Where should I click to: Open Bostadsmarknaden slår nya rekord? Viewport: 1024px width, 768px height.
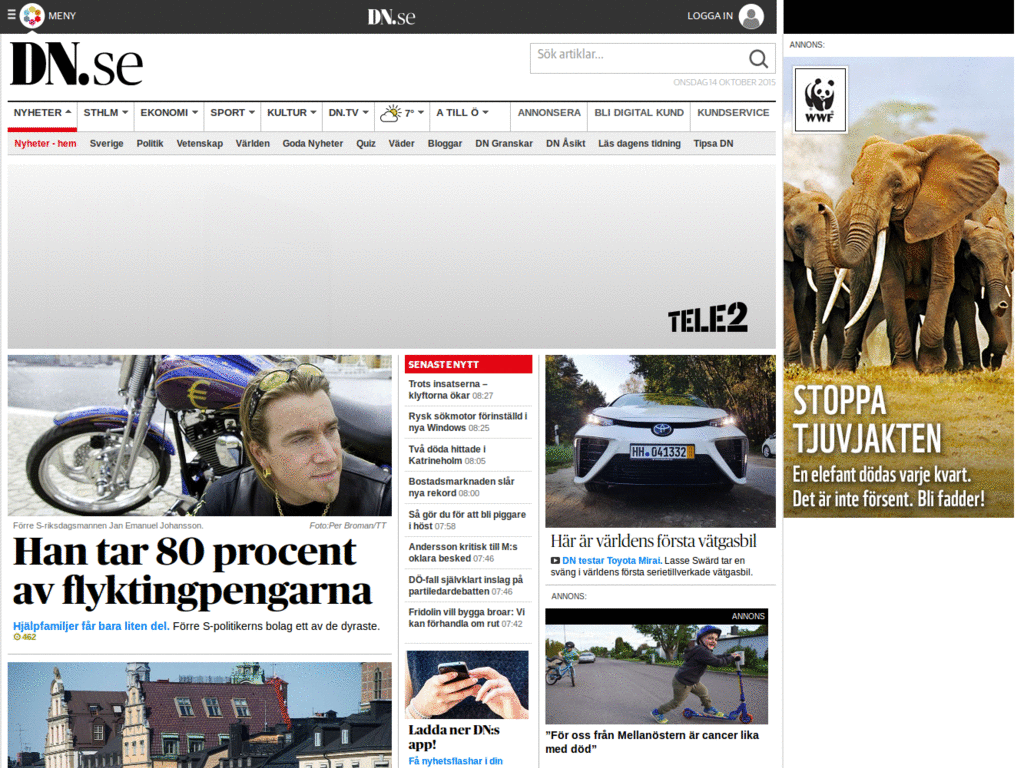tap(461, 487)
